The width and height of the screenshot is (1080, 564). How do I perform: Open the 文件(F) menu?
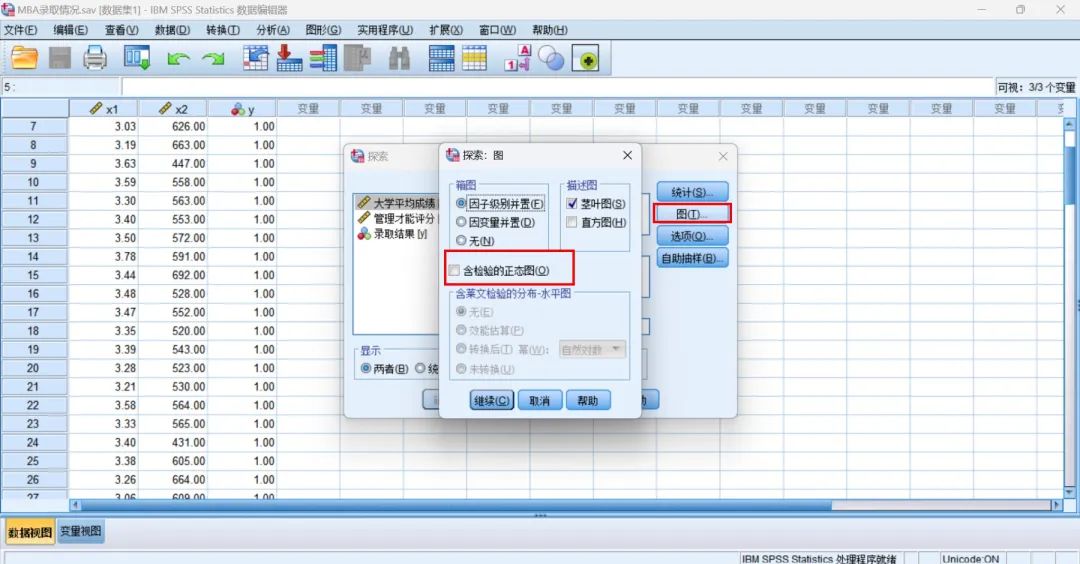[x=21, y=30]
